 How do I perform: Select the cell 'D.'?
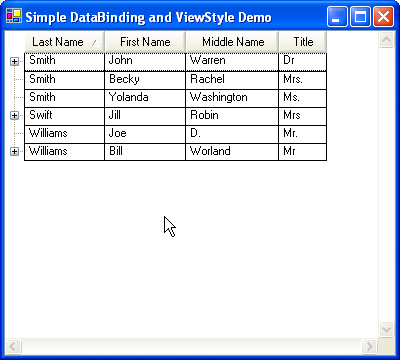point(232,134)
